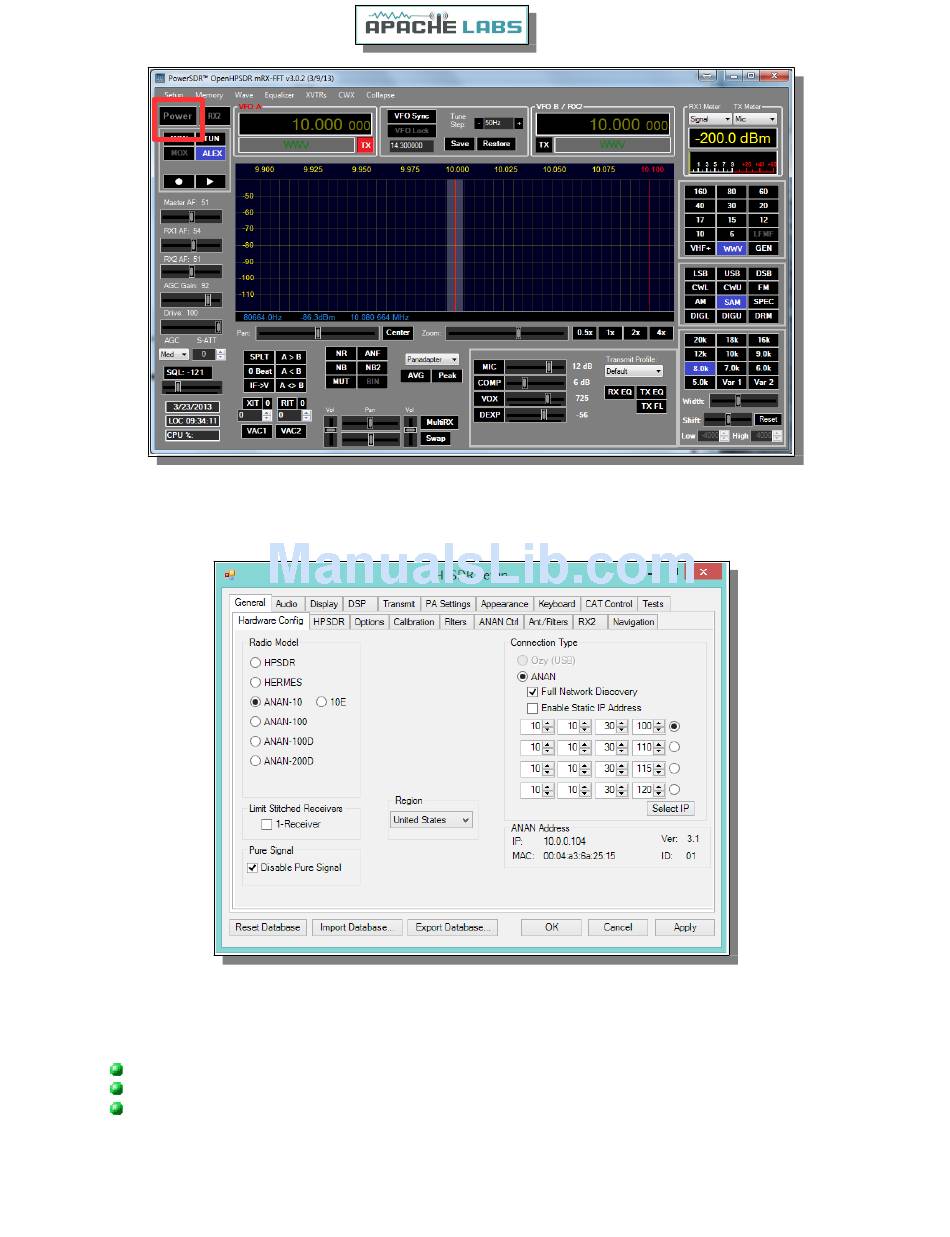
Task: Open the XVTRs menu
Action: 315,95
